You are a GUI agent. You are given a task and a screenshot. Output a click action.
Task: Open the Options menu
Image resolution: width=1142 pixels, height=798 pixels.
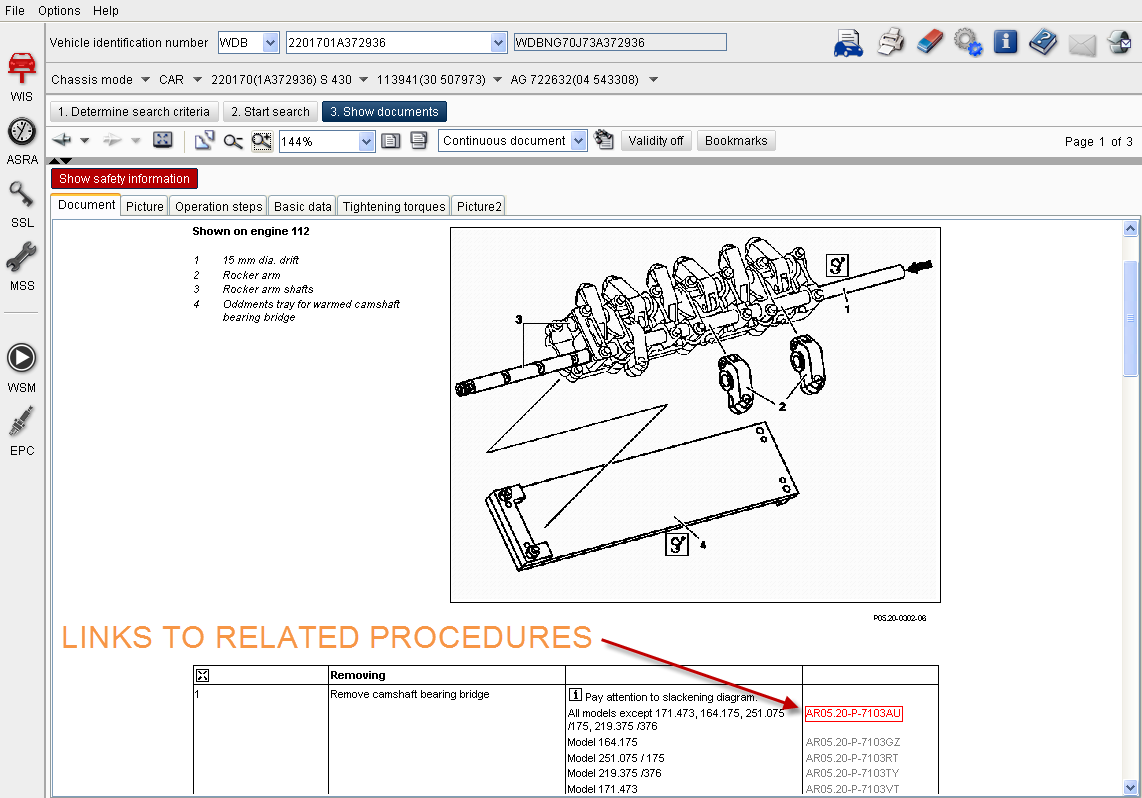pyautogui.click(x=59, y=10)
